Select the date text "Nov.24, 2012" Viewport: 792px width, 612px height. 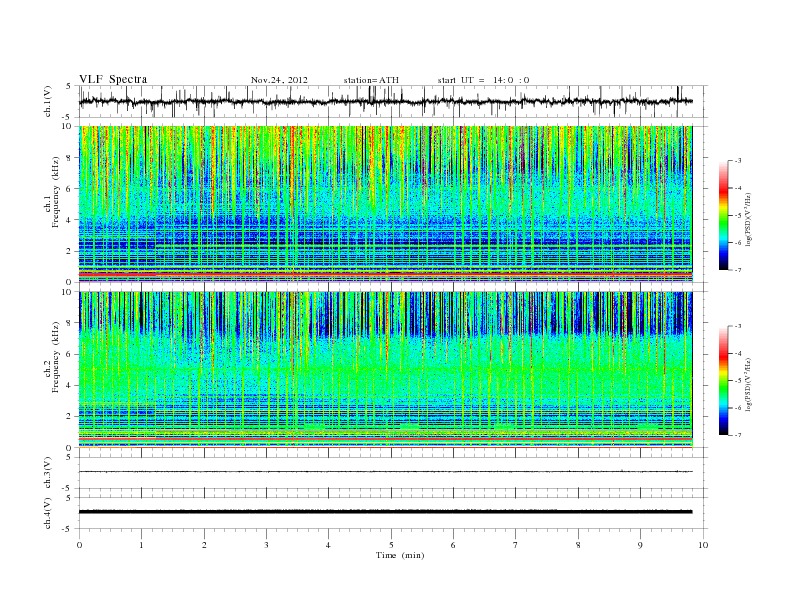coord(279,80)
